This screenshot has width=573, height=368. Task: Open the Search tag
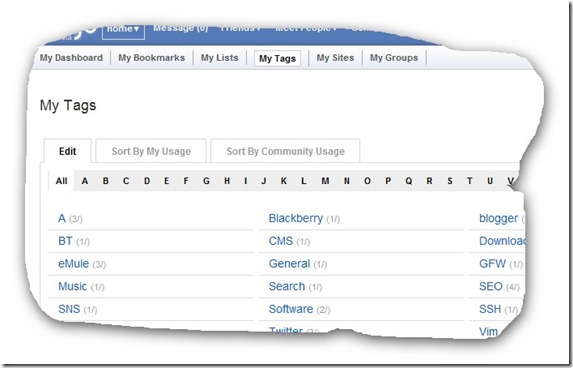coord(287,287)
